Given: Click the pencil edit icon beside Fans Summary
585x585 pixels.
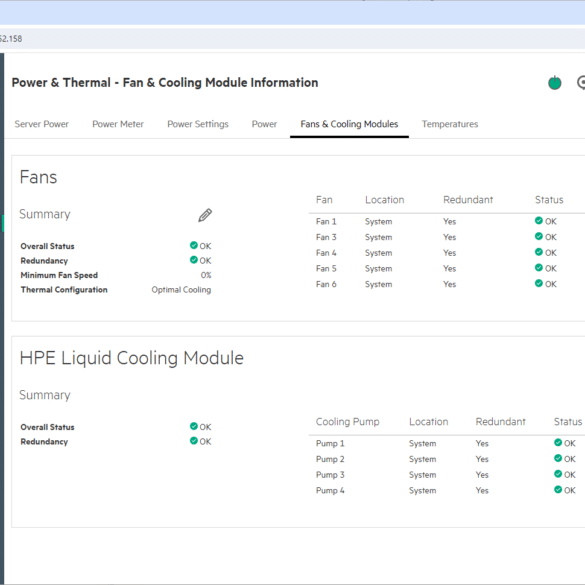Looking at the screenshot, I should [205, 215].
